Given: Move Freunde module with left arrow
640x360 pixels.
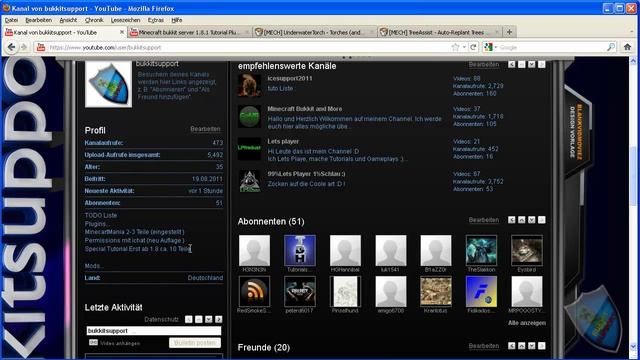Looking at the screenshot, I should [511, 346].
